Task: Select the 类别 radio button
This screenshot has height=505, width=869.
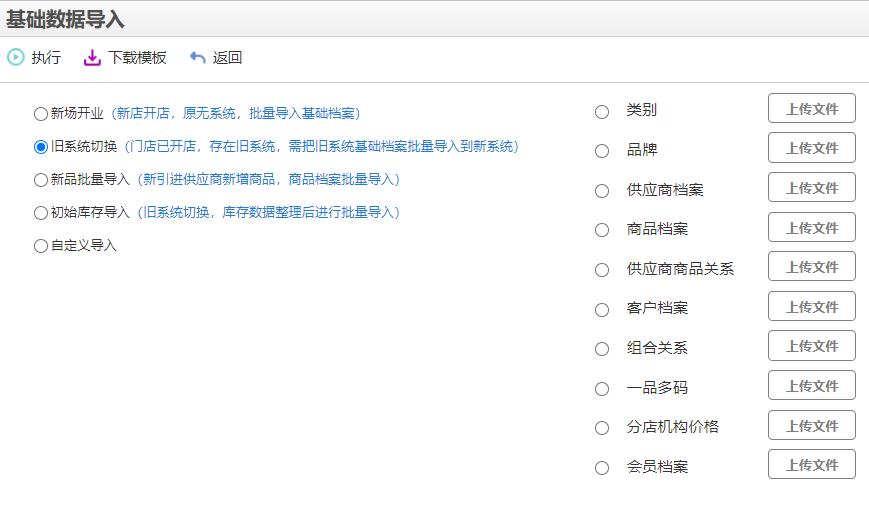Action: 602,112
